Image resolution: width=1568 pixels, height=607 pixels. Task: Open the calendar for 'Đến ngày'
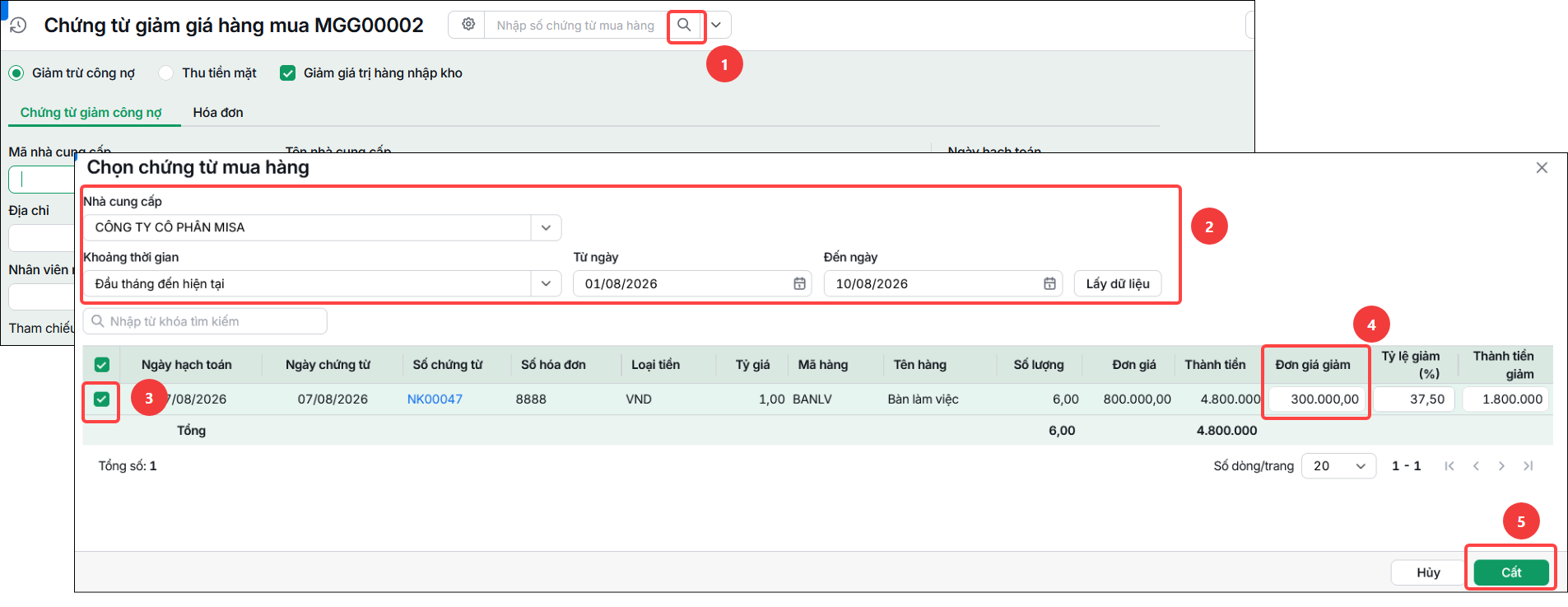coord(1049,283)
